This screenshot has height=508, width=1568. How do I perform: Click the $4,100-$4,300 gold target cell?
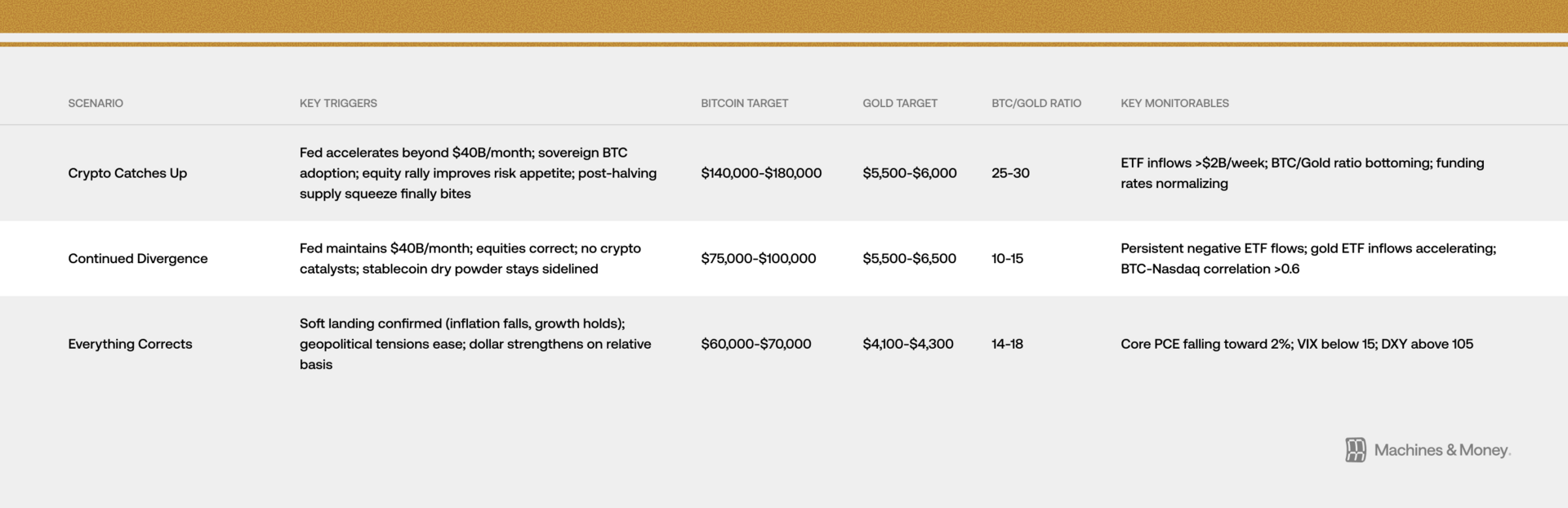908,344
